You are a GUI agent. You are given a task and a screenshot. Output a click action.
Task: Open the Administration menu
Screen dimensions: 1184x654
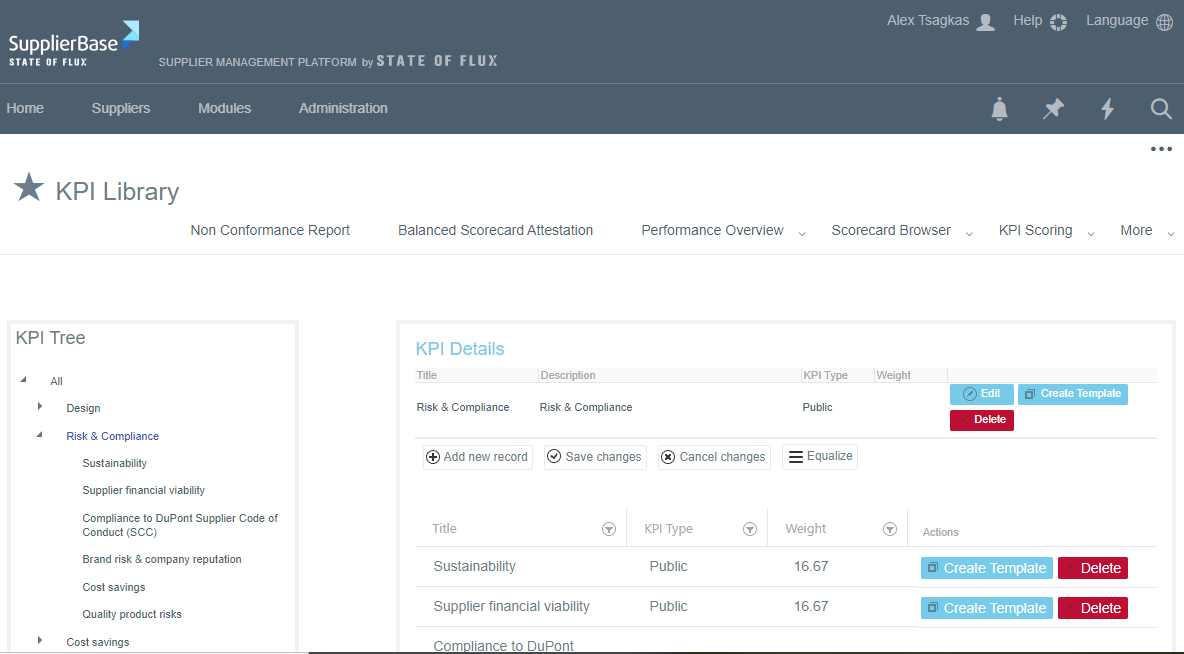(x=343, y=108)
